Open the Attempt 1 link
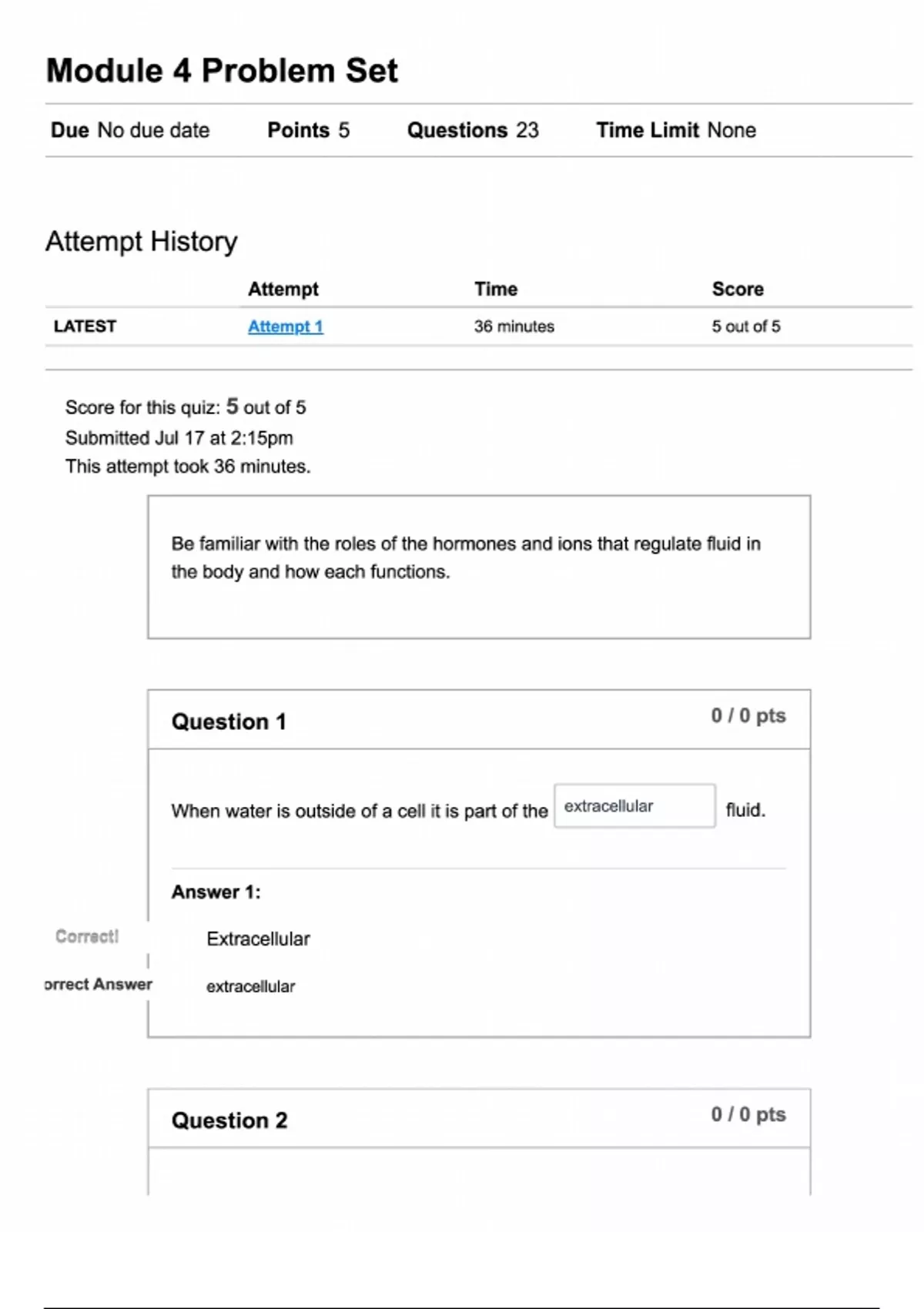The width and height of the screenshot is (924, 1309). point(285,326)
